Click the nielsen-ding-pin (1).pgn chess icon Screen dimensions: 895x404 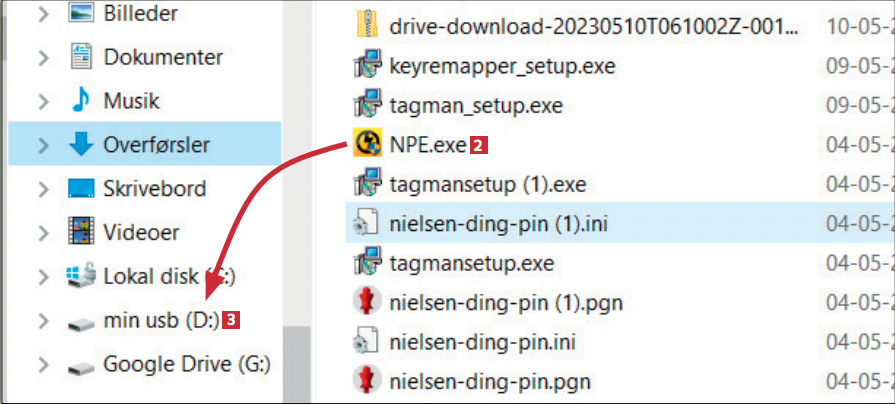(x=367, y=301)
